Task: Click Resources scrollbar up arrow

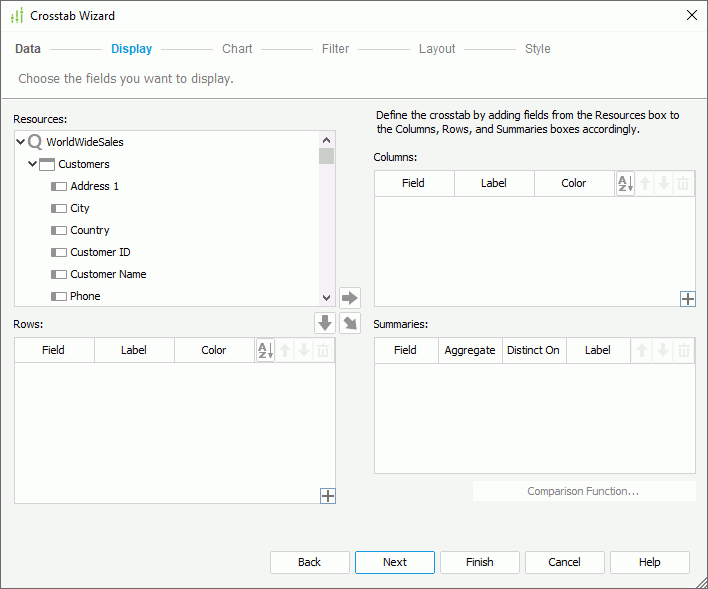Action: click(x=326, y=140)
